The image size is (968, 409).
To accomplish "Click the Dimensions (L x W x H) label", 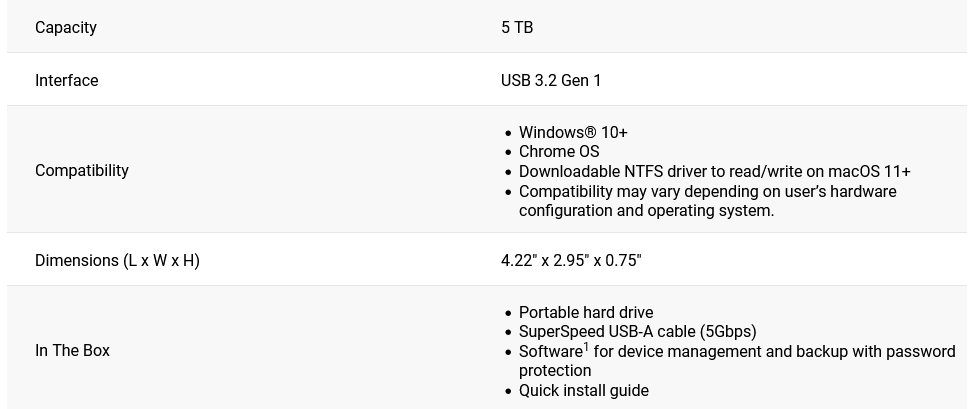I will (117, 260).
